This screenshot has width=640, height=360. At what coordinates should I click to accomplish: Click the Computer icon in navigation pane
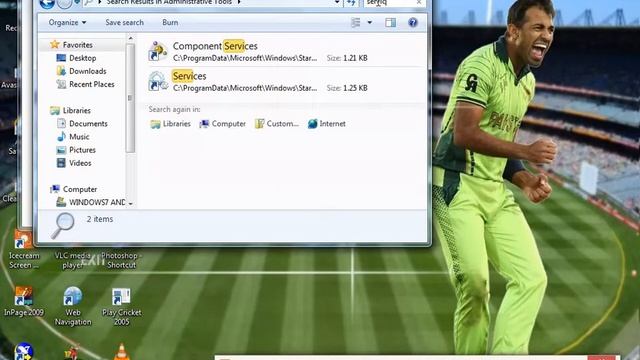pyautogui.click(x=55, y=189)
